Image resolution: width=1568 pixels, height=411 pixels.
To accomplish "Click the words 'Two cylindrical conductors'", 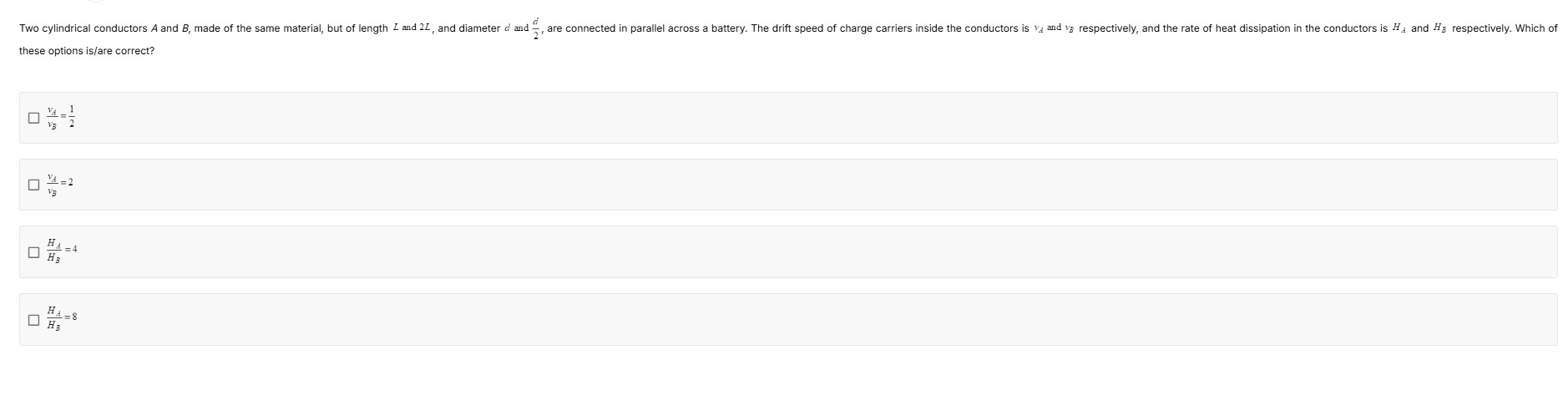I will (x=83, y=28).
